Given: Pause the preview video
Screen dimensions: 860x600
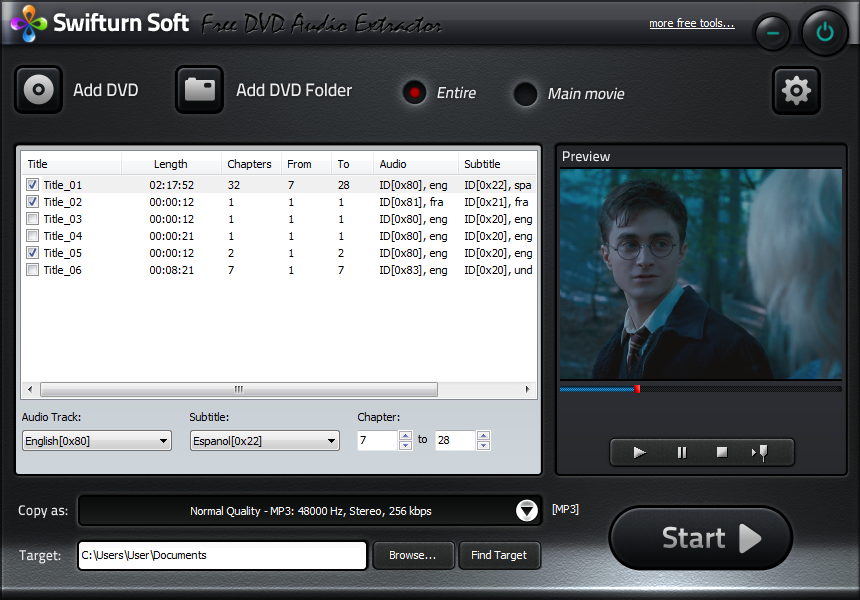Looking at the screenshot, I should (681, 452).
